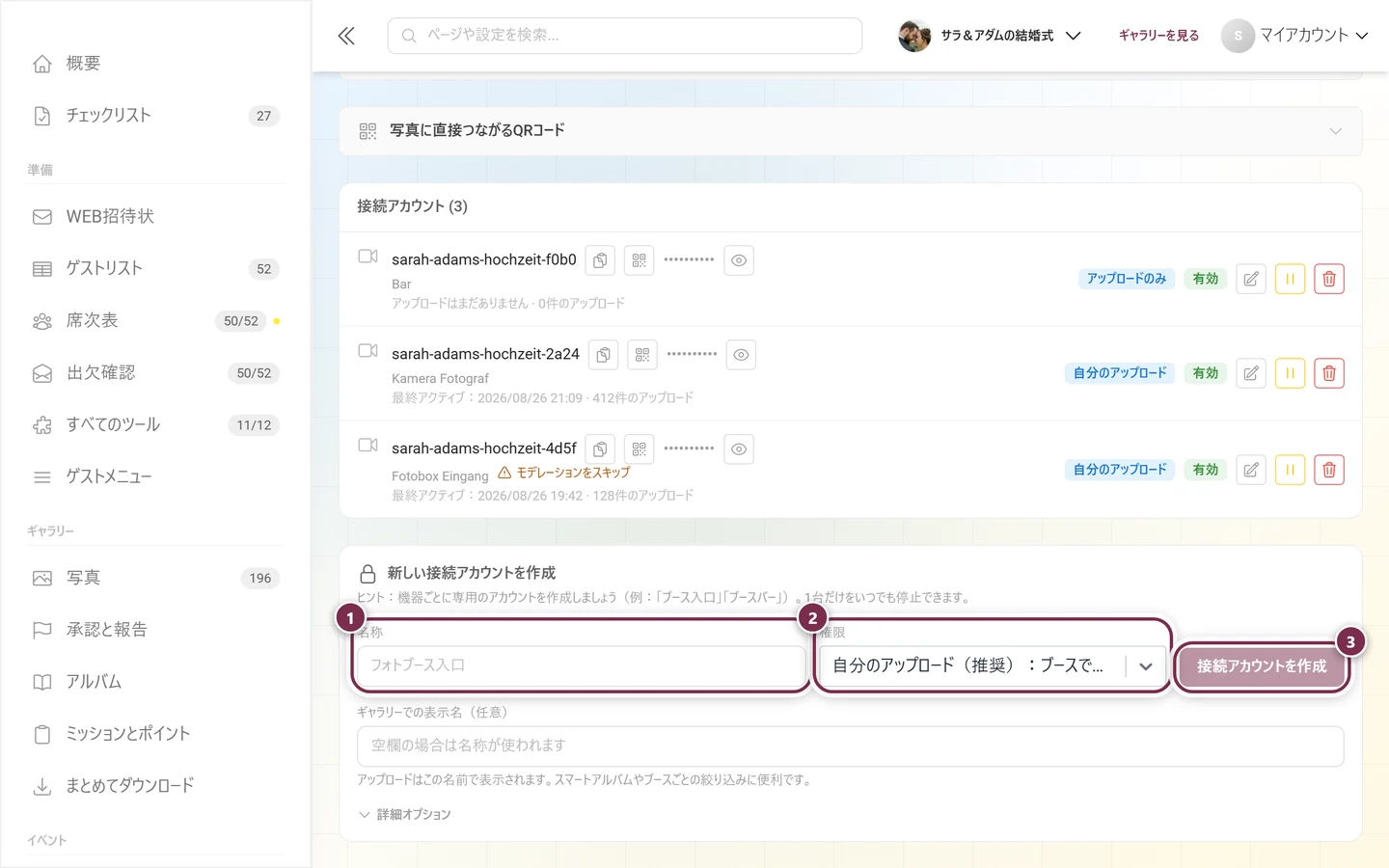Go to 出欠確認 RSVP page

pyautogui.click(x=156, y=373)
